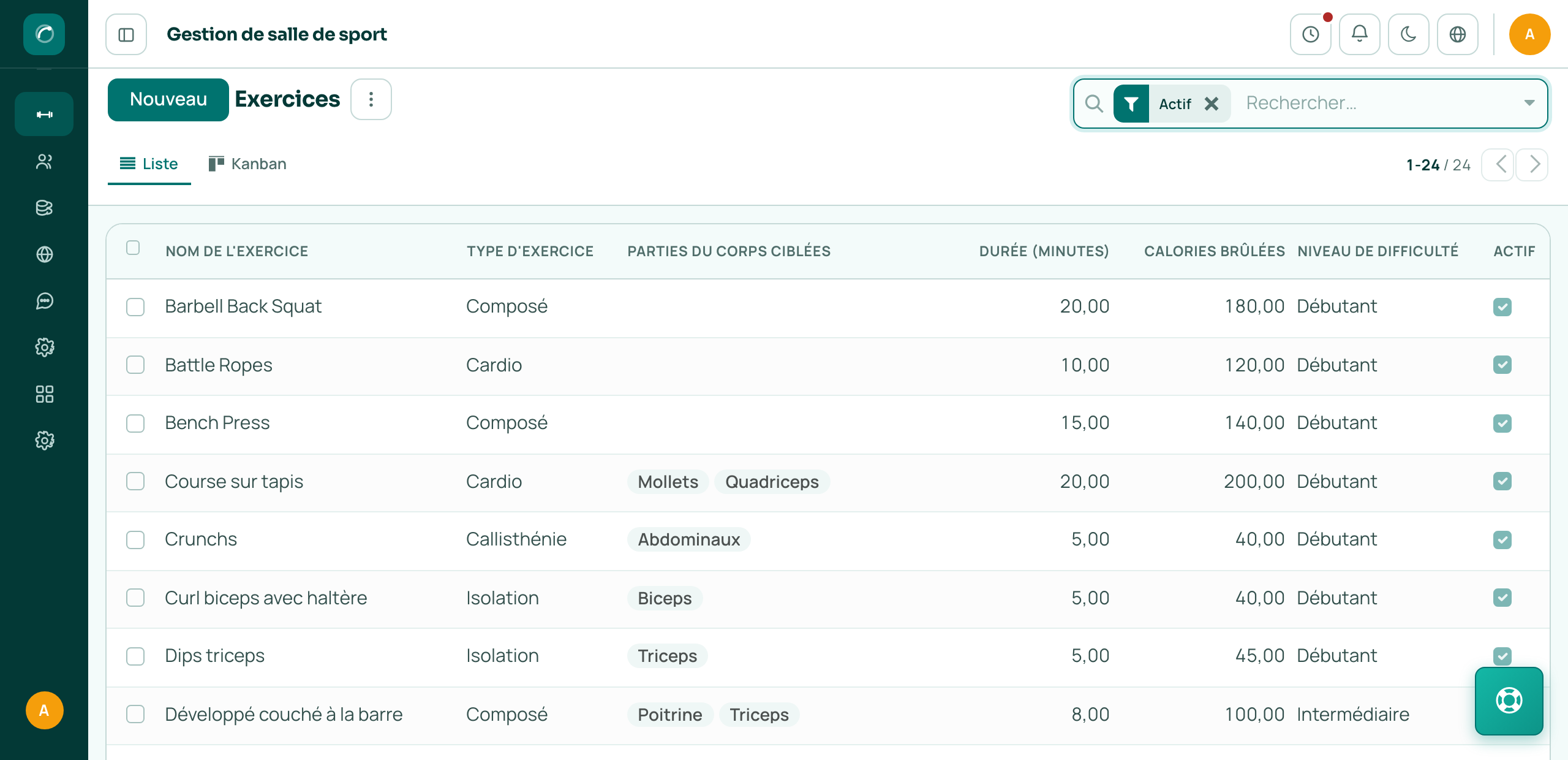The height and width of the screenshot is (760, 1568).
Task: Open the upper gear settings sidebar icon
Action: pyautogui.click(x=44, y=348)
